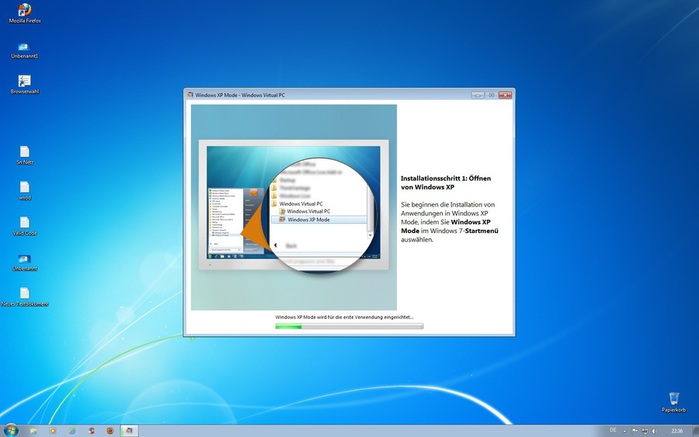The width and height of the screenshot is (699, 437).
Task: Open the Windows Start menu orb
Action: tap(11, 430)
